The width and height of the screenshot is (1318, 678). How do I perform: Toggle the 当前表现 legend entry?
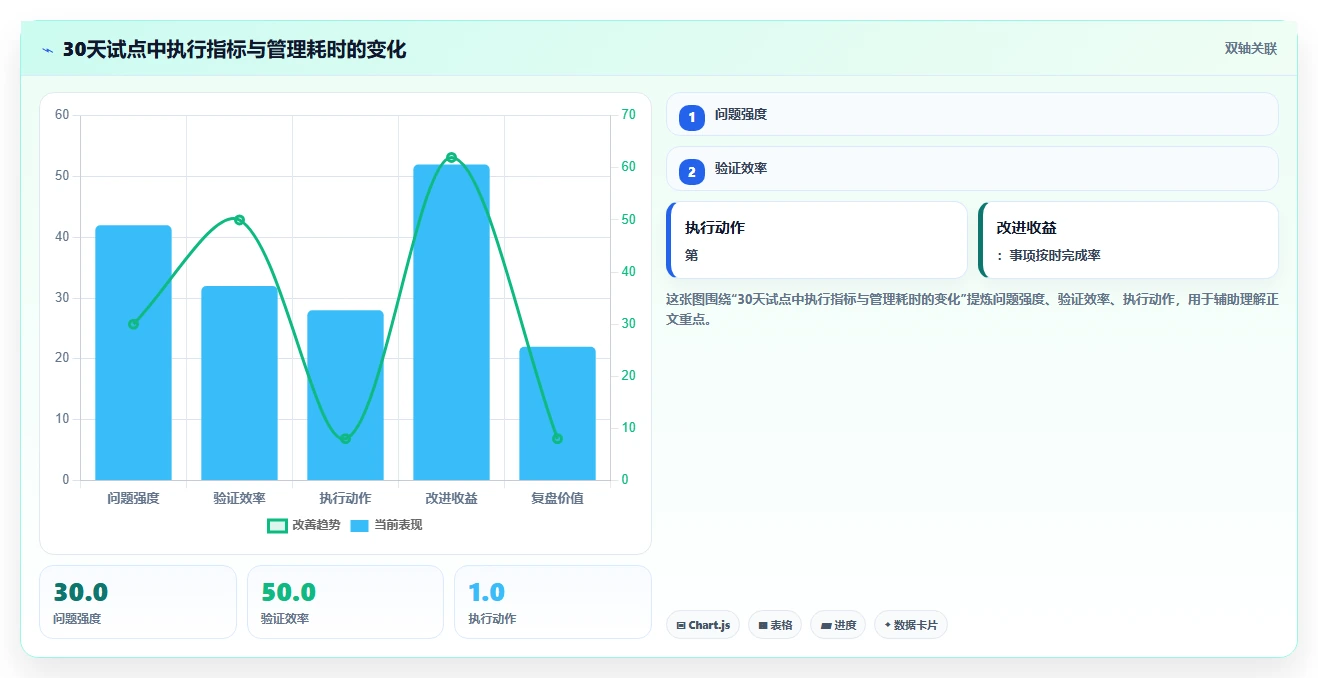tap(386, 525)
